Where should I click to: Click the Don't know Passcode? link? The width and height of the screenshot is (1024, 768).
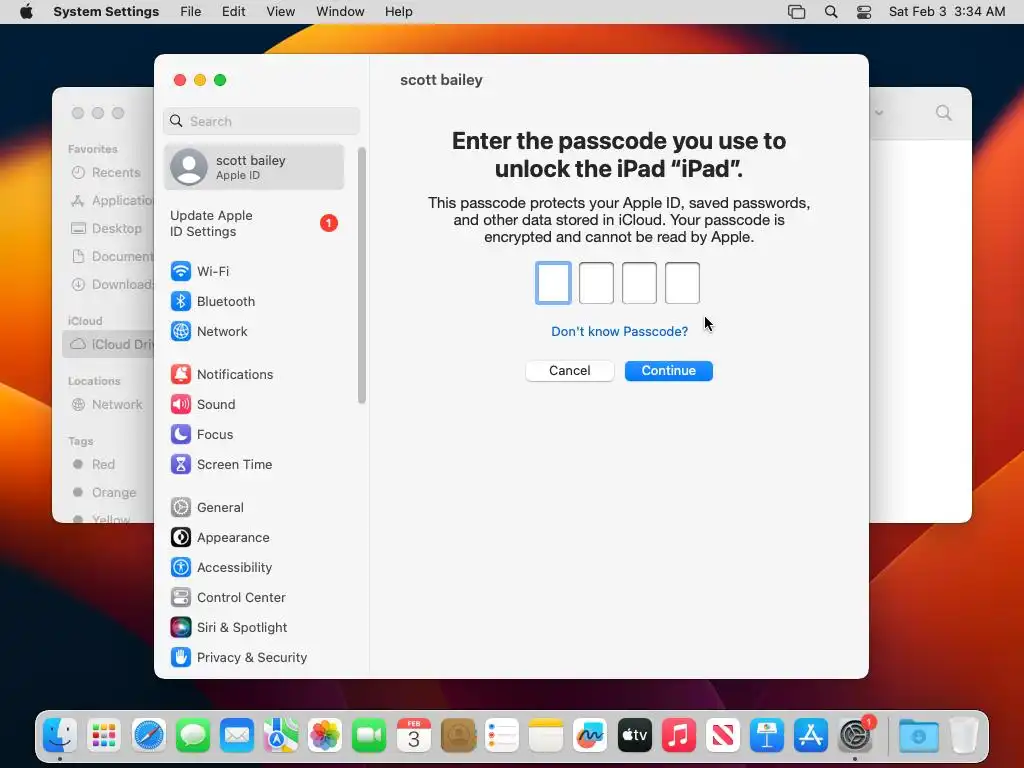tap(619, 331)
